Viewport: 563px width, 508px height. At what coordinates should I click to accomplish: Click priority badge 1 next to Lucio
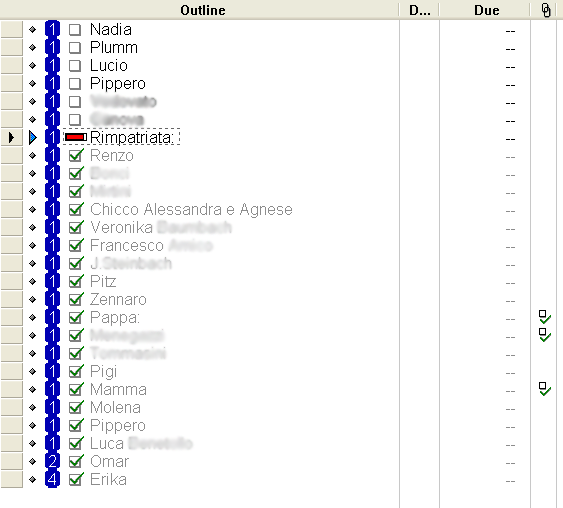(x=52, y=65)
